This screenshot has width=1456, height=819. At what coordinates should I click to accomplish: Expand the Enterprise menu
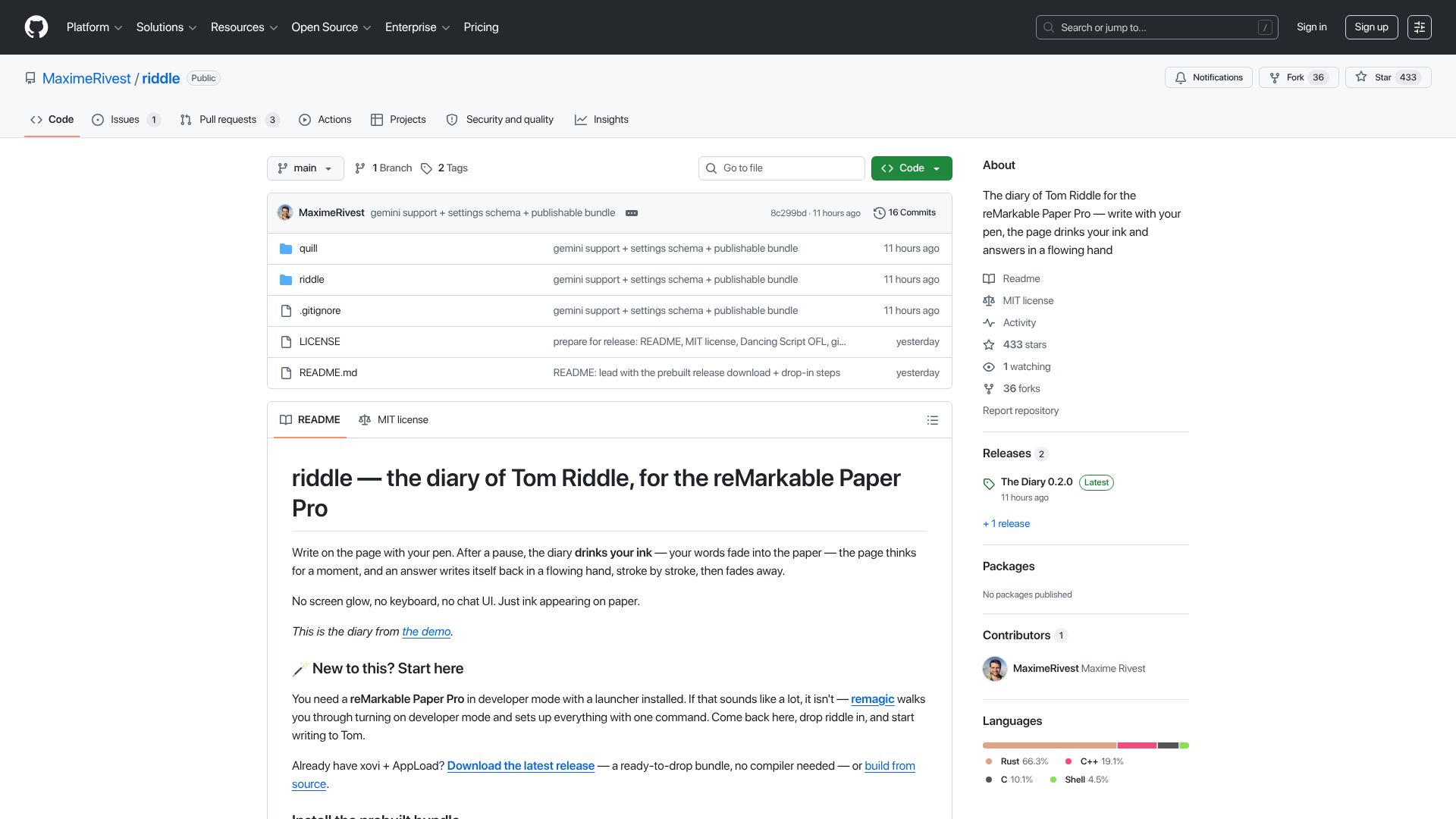point(417,27)
